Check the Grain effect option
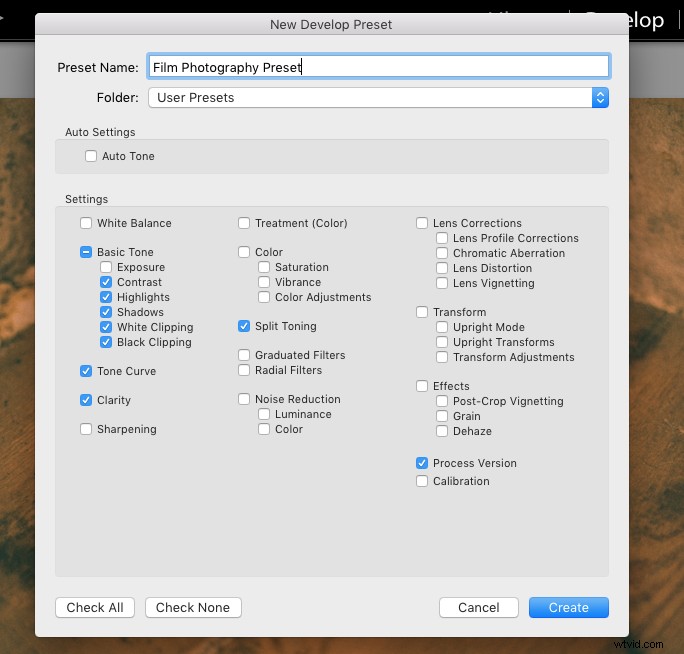The image size is (684, 654). click(x=442, y=416)
